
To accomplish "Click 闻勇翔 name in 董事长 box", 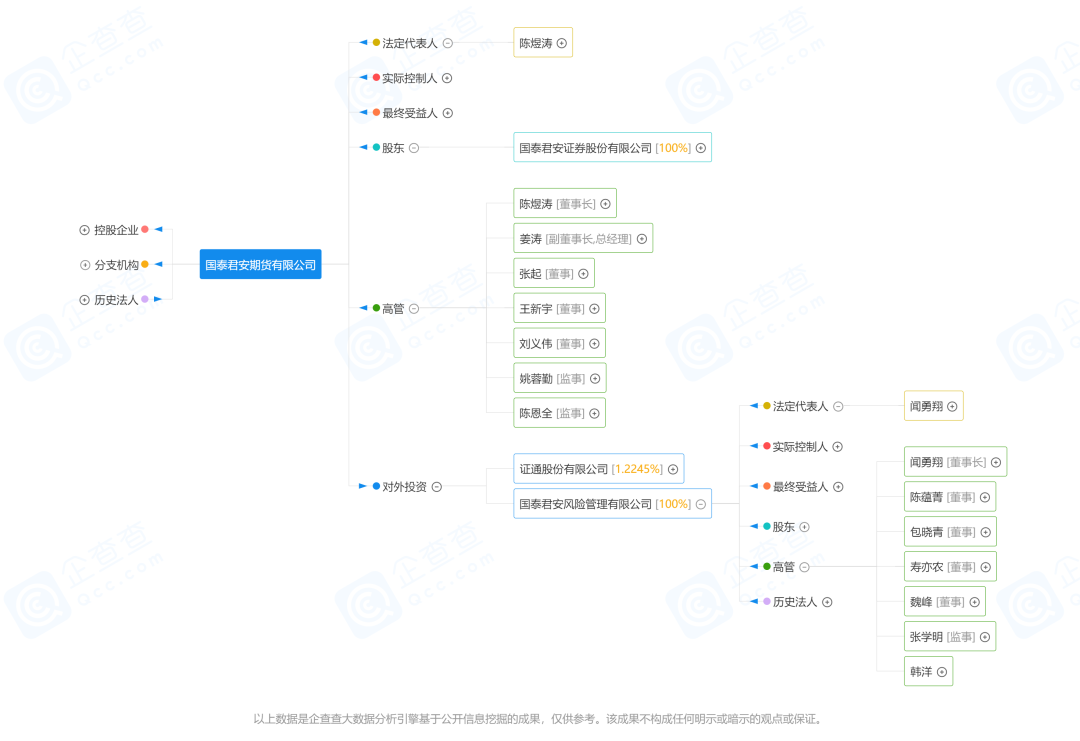I will pyautogui.click(x=926, y=463).
